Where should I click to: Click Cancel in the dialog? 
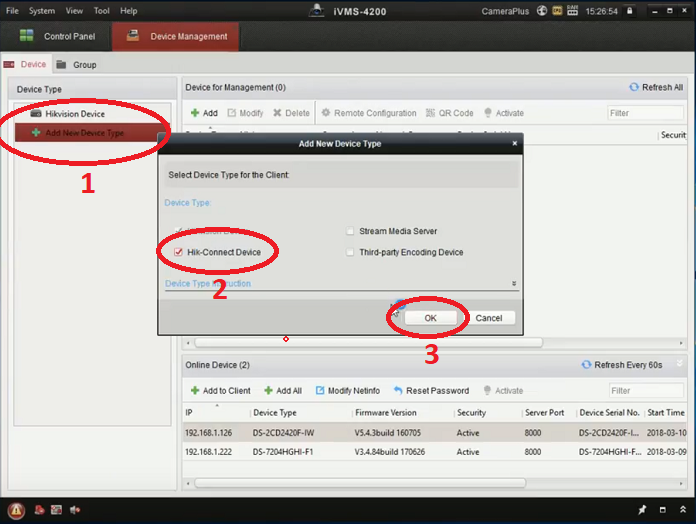click(x=489, y=318)
